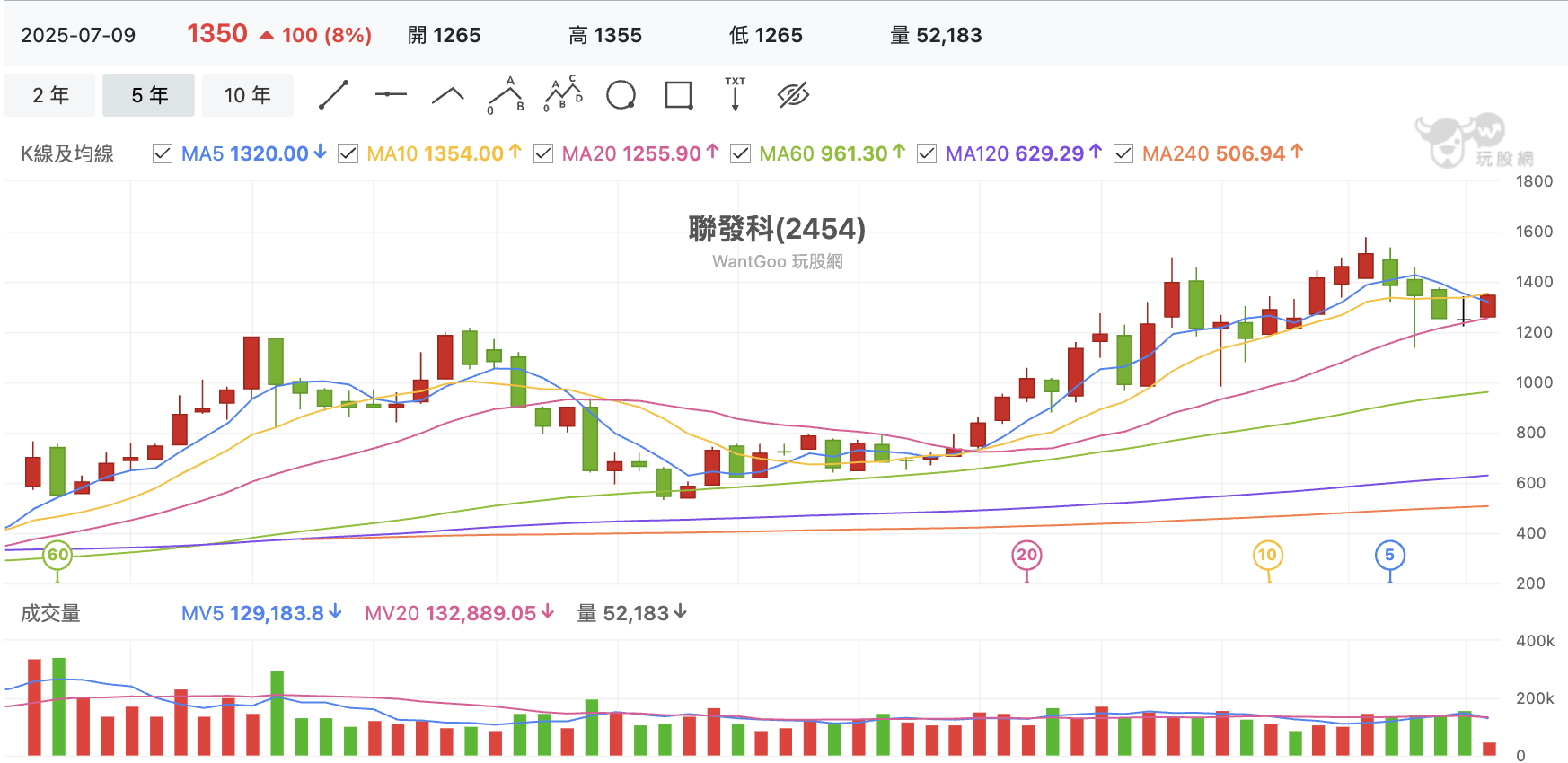Select the horizontal line drawing tool

391,94
